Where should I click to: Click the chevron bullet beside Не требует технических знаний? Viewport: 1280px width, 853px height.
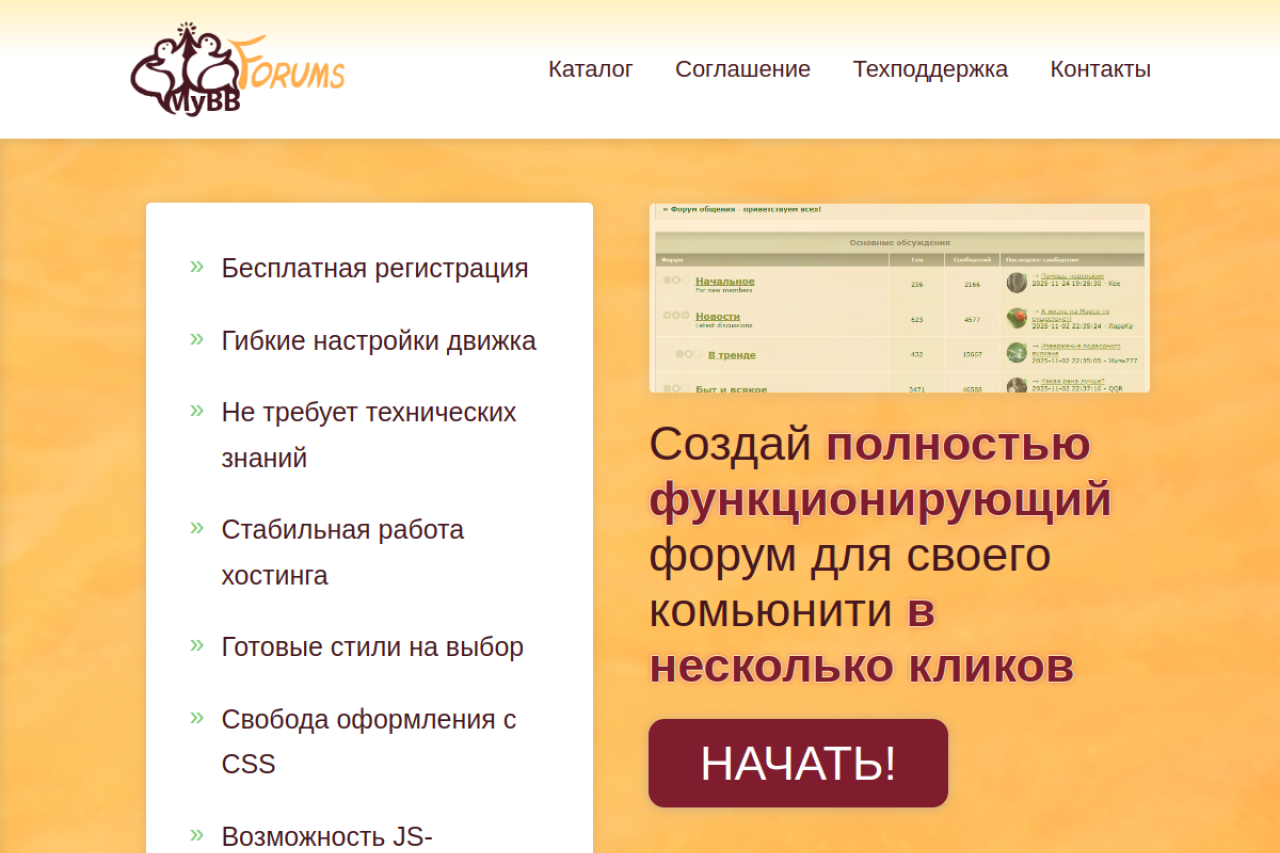[x=197, y=410]
